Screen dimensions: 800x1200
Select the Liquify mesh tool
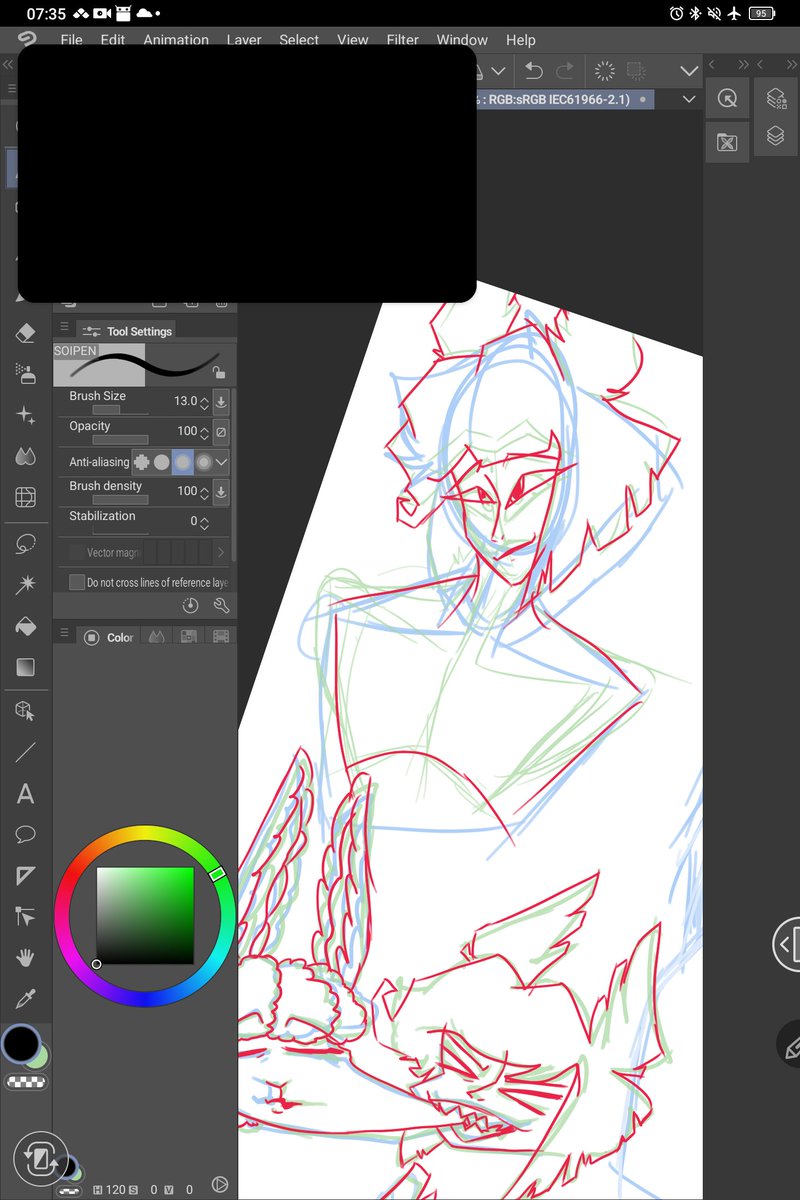coord(26,496)
